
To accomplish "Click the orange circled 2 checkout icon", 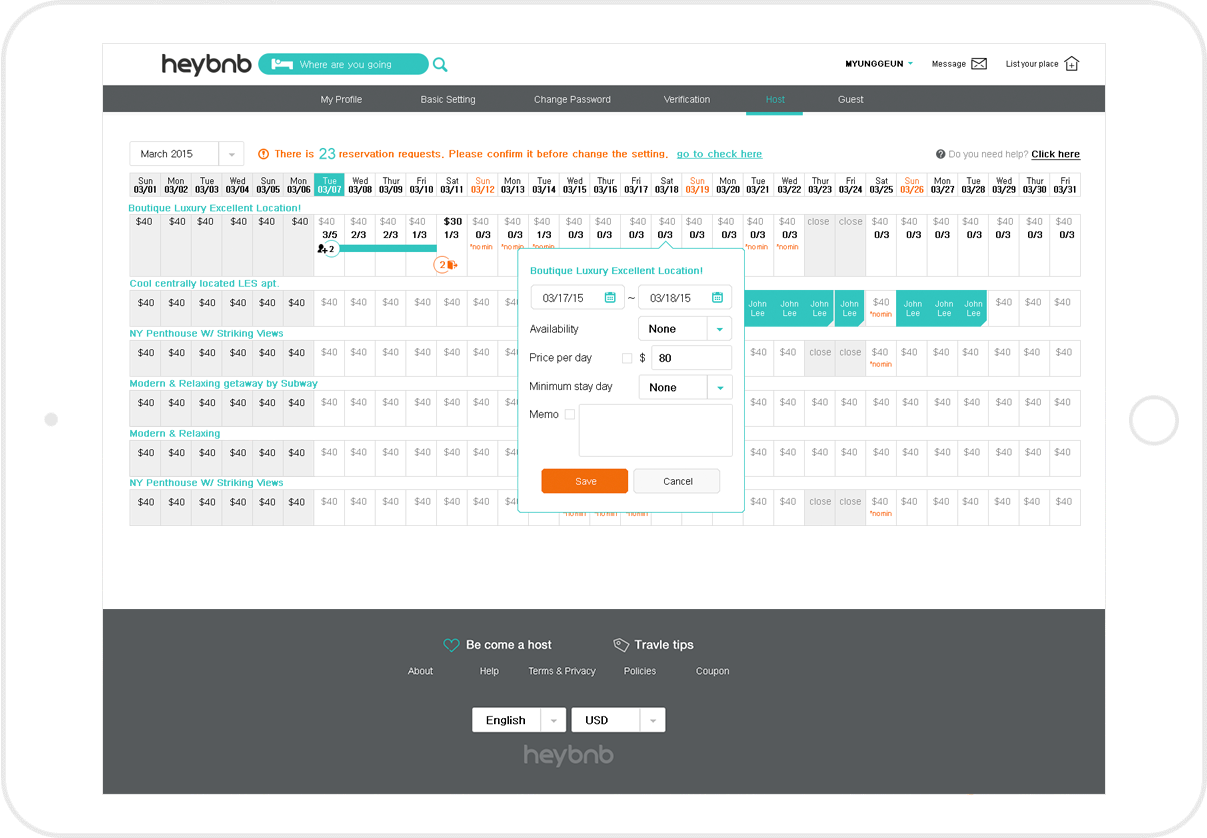I will [x=446, y=265].
